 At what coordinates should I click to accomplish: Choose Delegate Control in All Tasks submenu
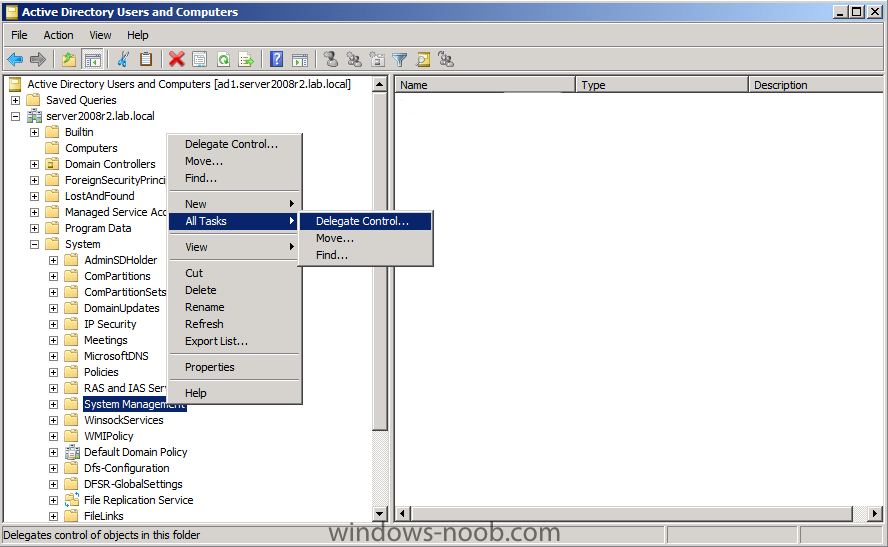tap(366, 221)
